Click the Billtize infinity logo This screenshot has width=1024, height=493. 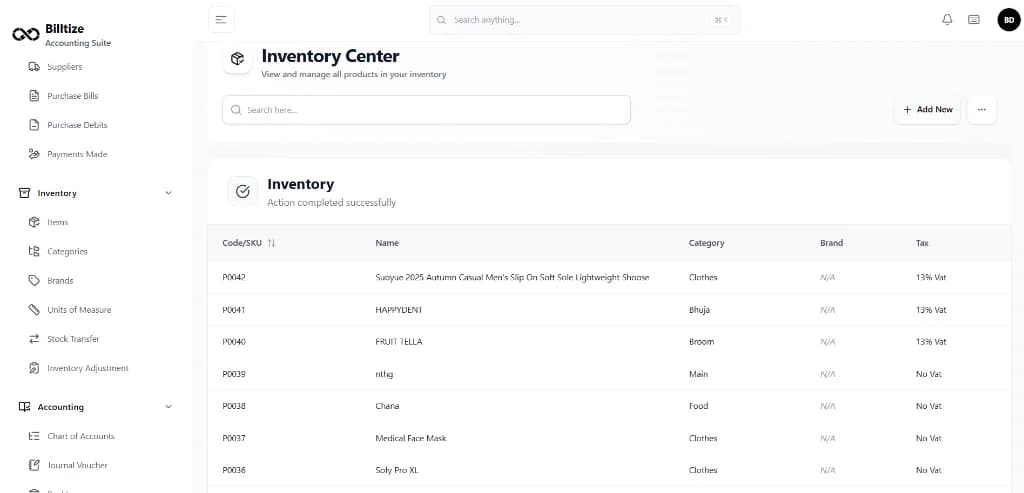coord(26,34)
